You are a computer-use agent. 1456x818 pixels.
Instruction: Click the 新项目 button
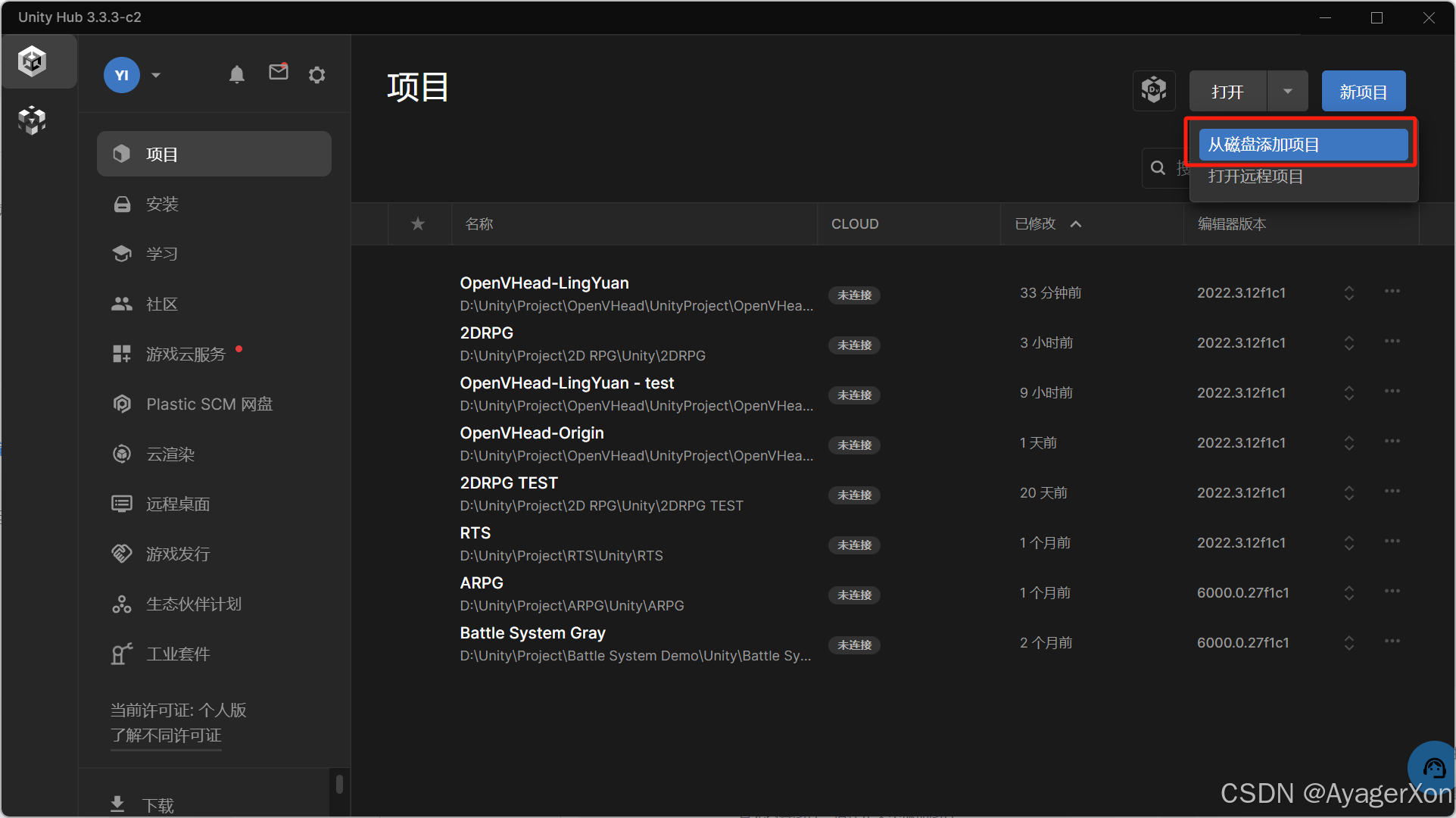(1364, 92)
